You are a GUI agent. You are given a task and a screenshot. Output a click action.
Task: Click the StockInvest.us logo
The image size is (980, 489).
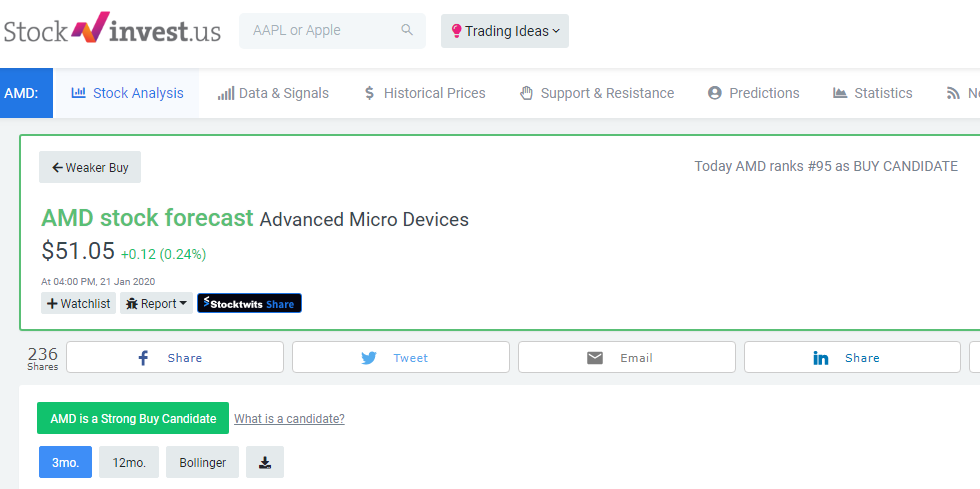(112, 30)
